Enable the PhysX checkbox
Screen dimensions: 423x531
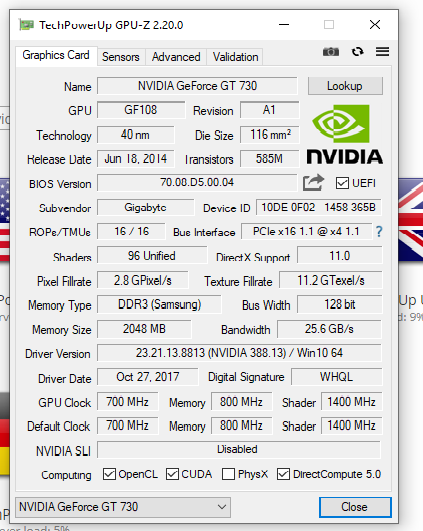[228, 474]
